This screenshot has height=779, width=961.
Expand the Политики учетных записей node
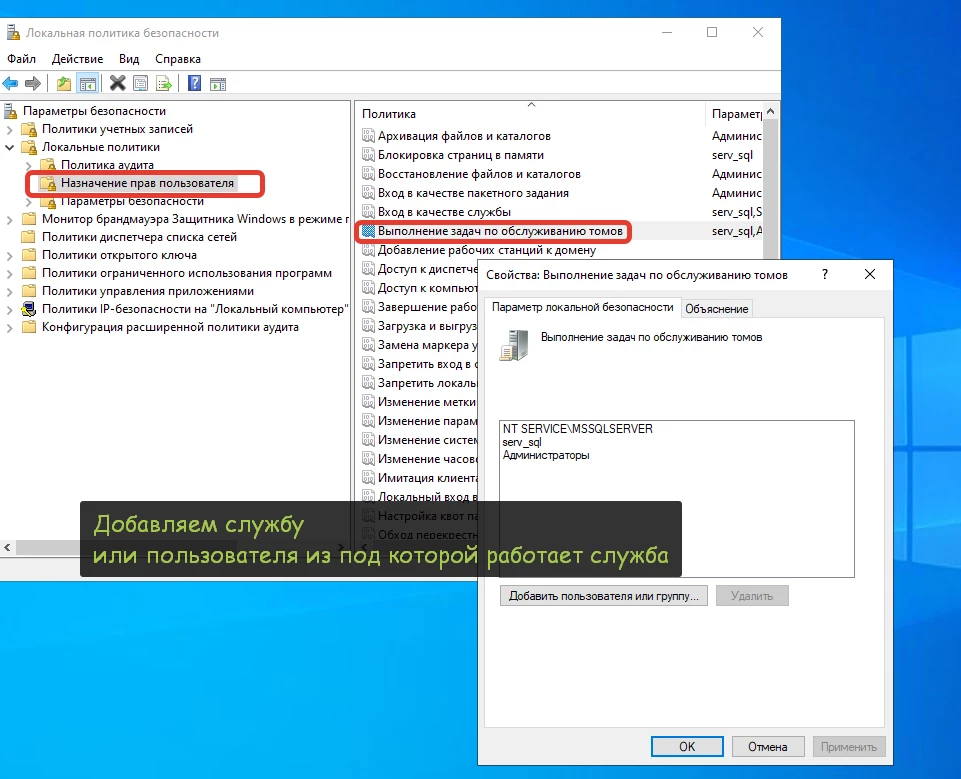click(10, 129)
